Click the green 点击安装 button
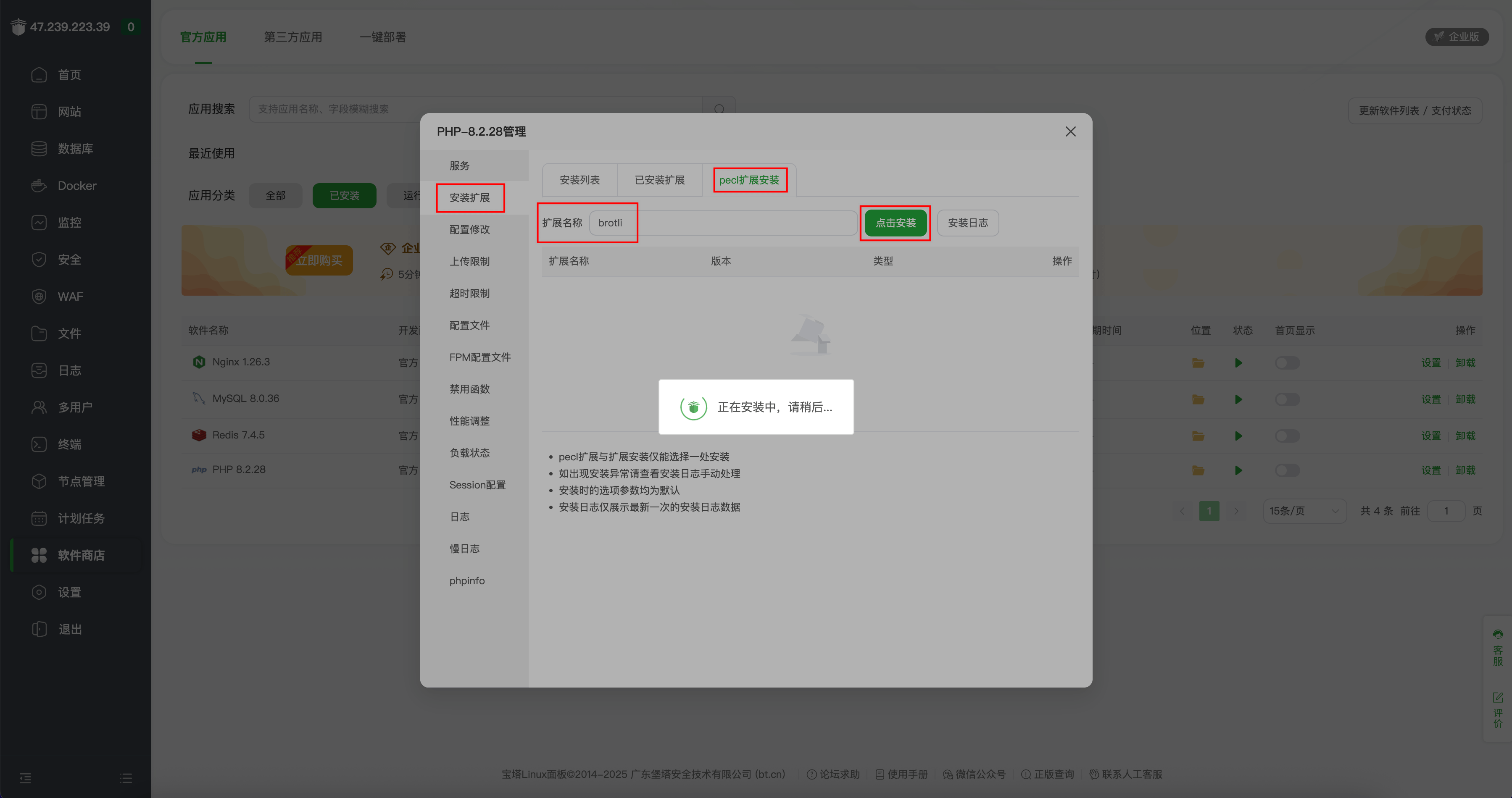The height and width of the screenshot is (798, 1512). [895, 223]
